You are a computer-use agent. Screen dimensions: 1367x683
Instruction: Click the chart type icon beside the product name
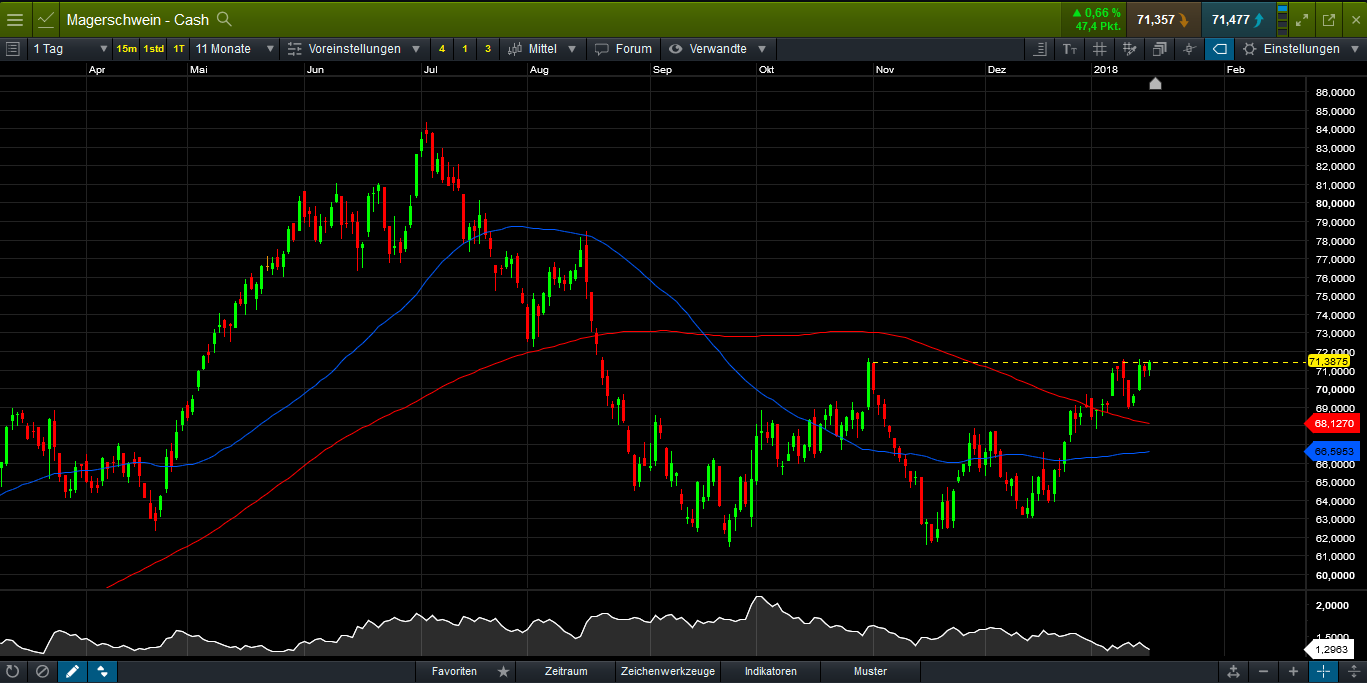coord(46,19)
